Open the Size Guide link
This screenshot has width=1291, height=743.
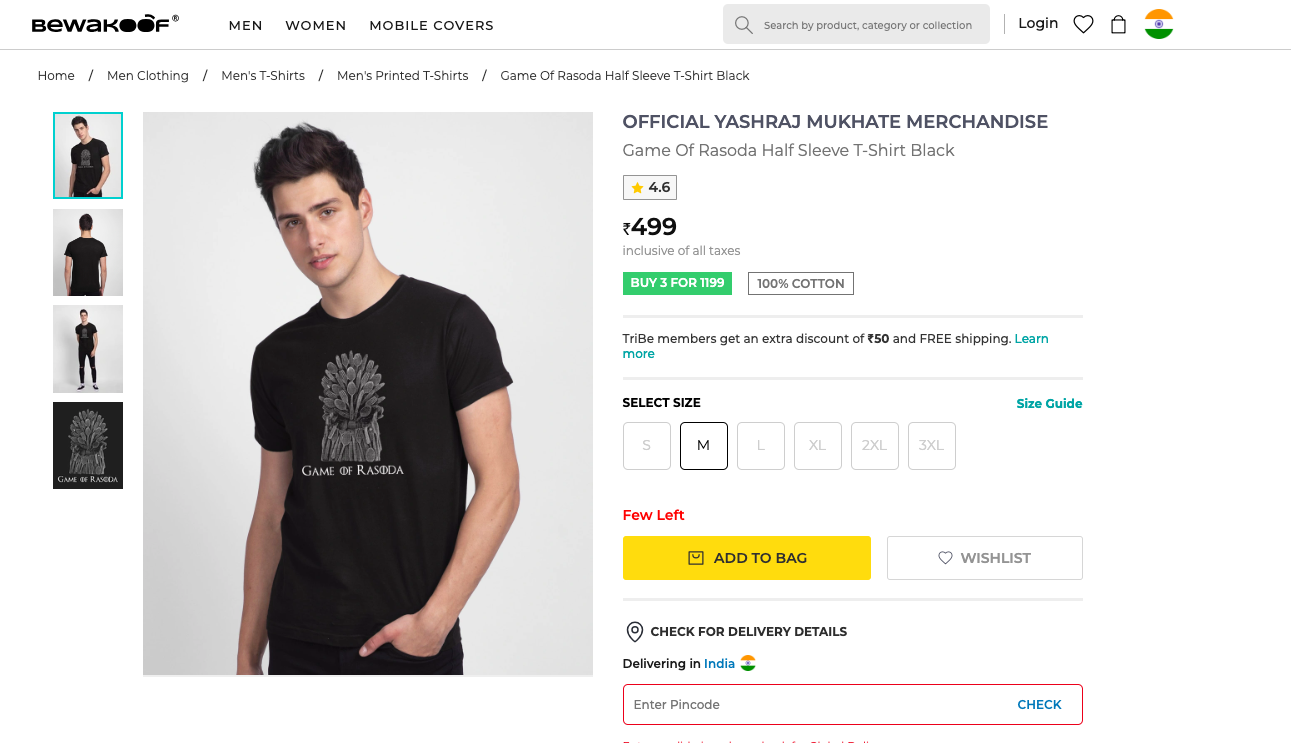[x=1049, y=404]
